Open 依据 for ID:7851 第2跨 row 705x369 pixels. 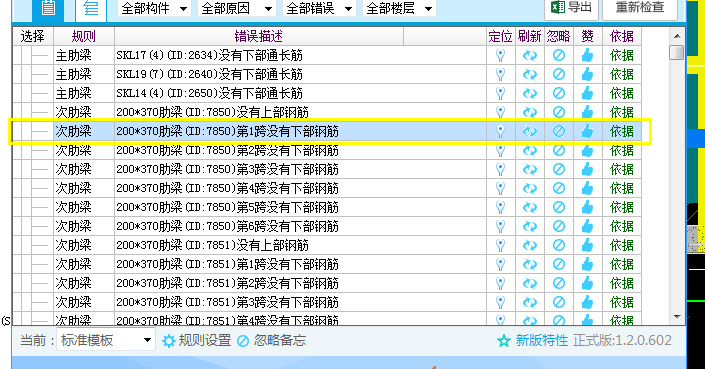[622, 283]
